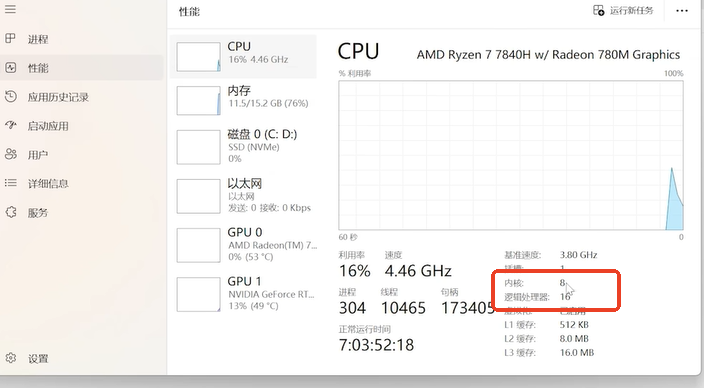This screenshot has height=388, width=704.
Task: Click the 基准速度 3.80 GHz value
Action: click(x=578, y=255)
